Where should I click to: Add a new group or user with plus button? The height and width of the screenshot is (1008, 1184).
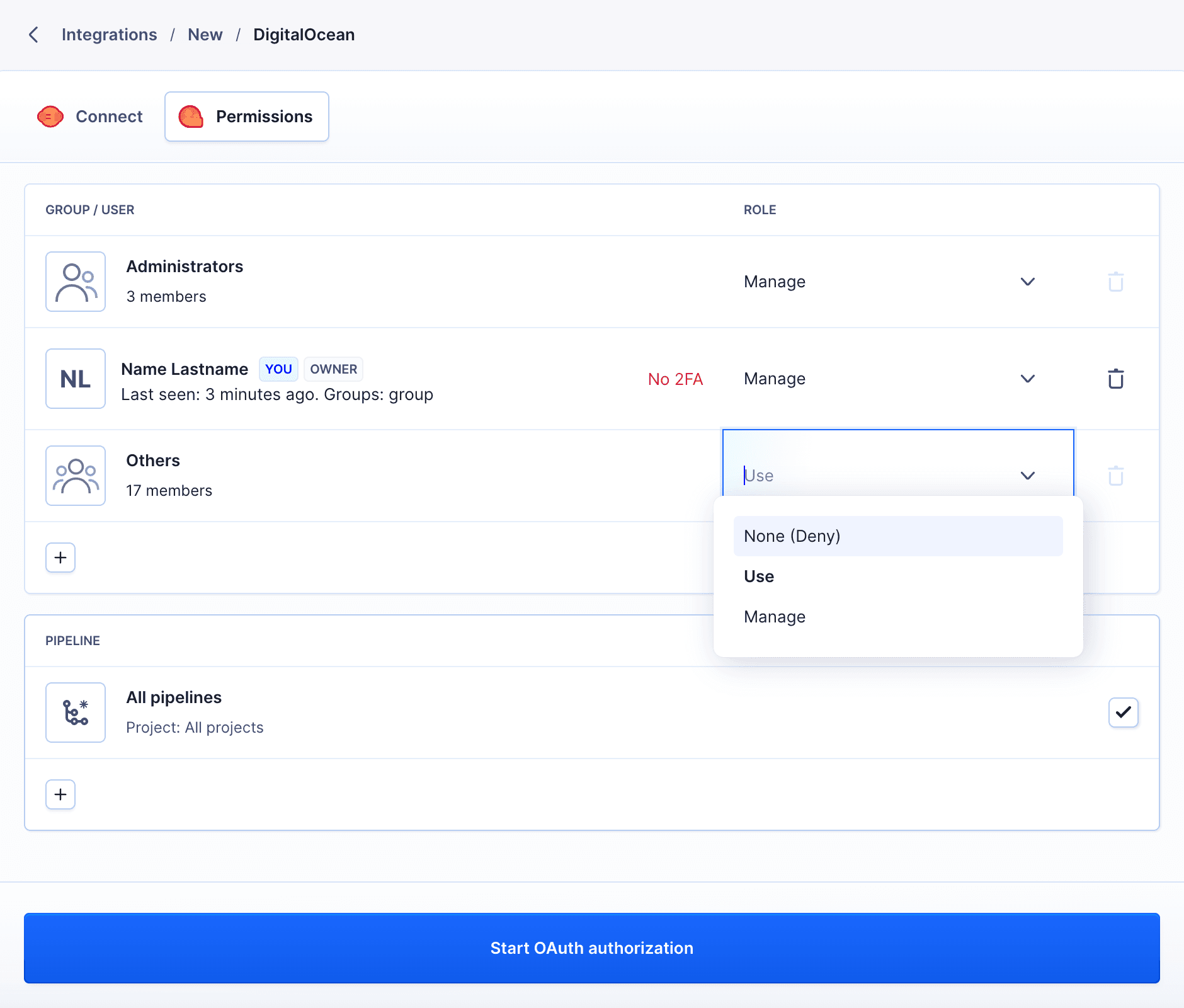click(x=60, y=557)
